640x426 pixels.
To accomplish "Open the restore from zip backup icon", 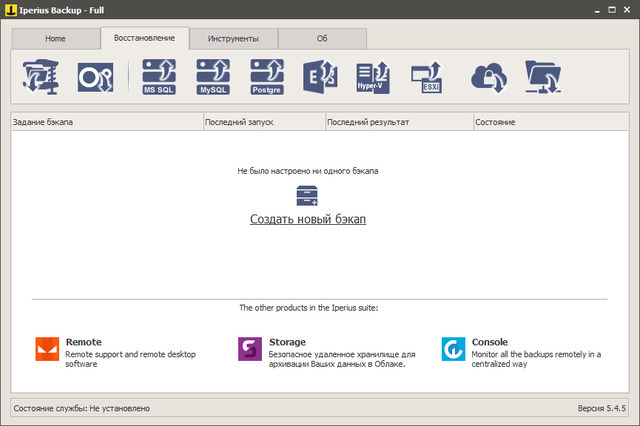I will click(41, 77).
